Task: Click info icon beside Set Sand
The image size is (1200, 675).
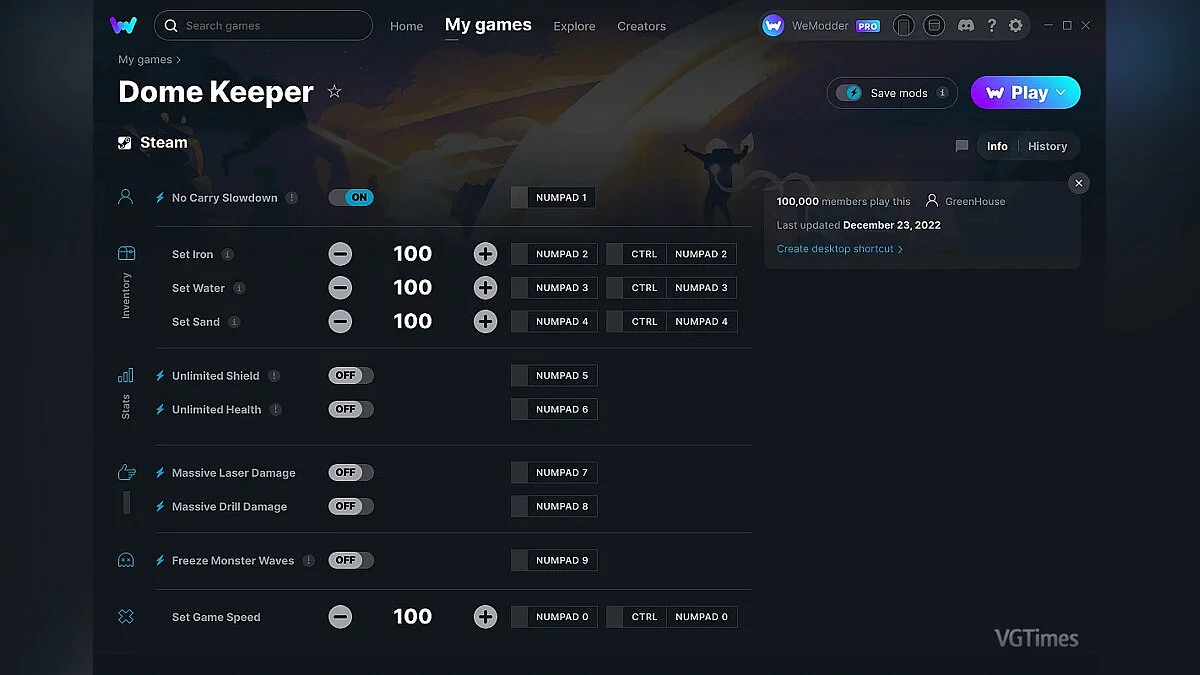Action: click(x=234, y=322)
